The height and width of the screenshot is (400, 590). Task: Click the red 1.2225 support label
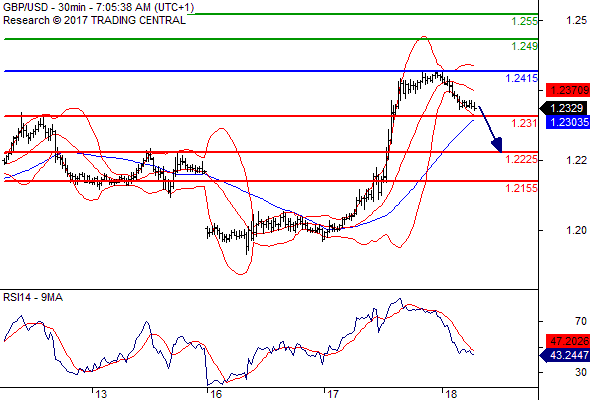pos(522,159)
